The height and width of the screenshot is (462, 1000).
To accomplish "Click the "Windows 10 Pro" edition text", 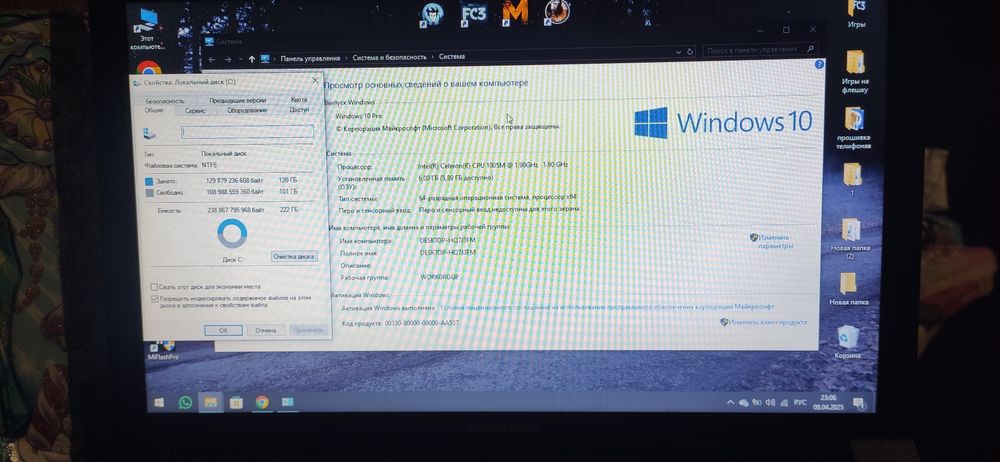I will click(358, 116).
